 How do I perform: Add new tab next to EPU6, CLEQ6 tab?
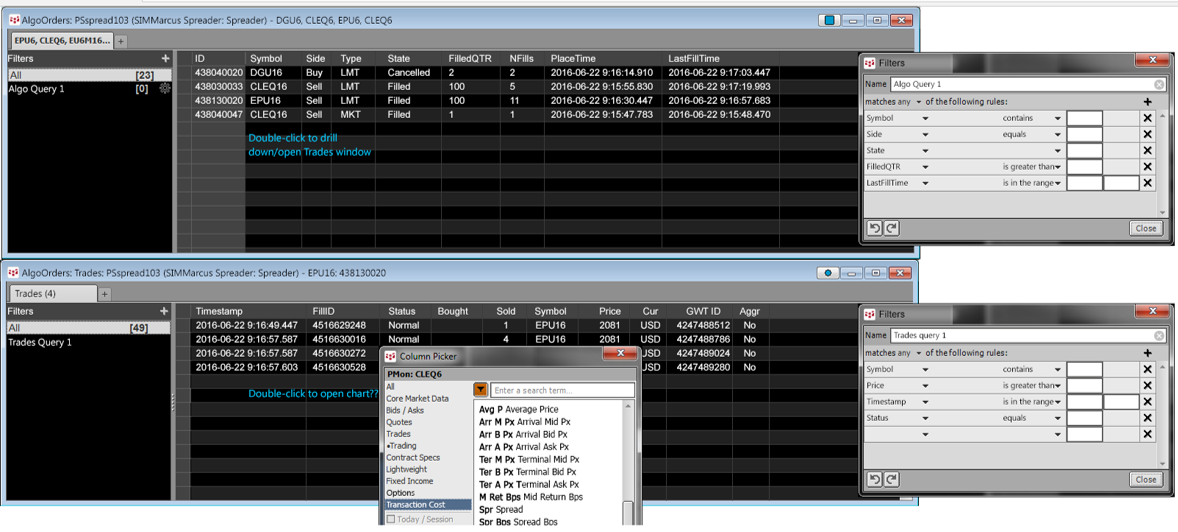click(122, 41)
